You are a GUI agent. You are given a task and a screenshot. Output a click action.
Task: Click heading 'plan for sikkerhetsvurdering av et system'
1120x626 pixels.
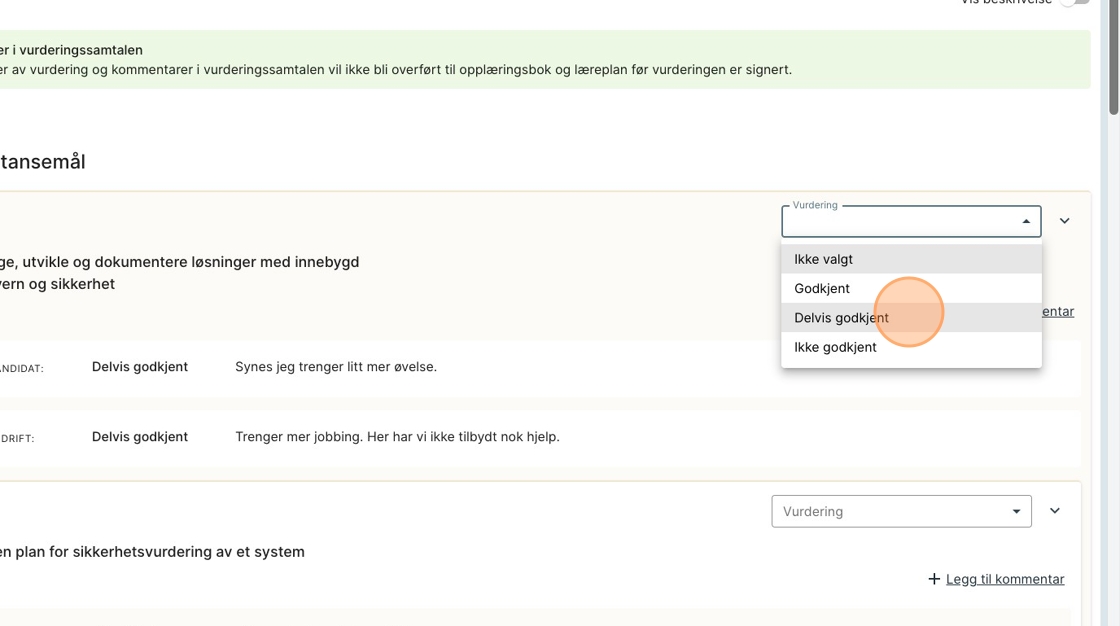click(x=155, y=552)
